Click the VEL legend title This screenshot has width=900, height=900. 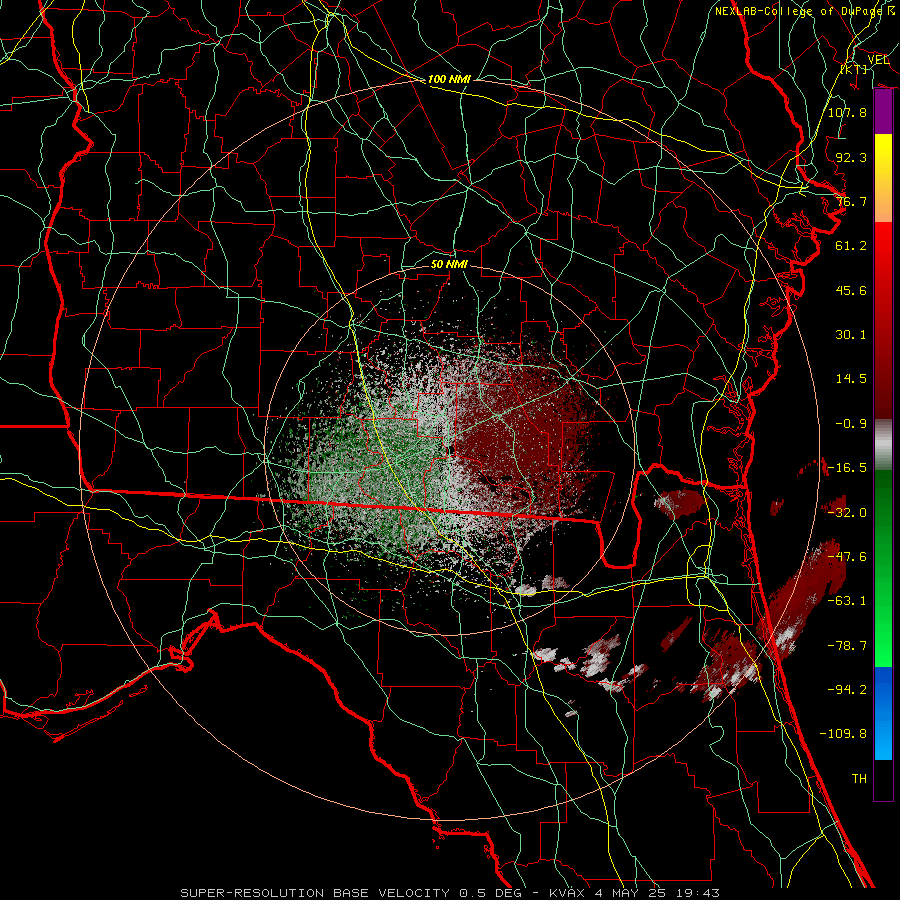[x=878, y=60]
